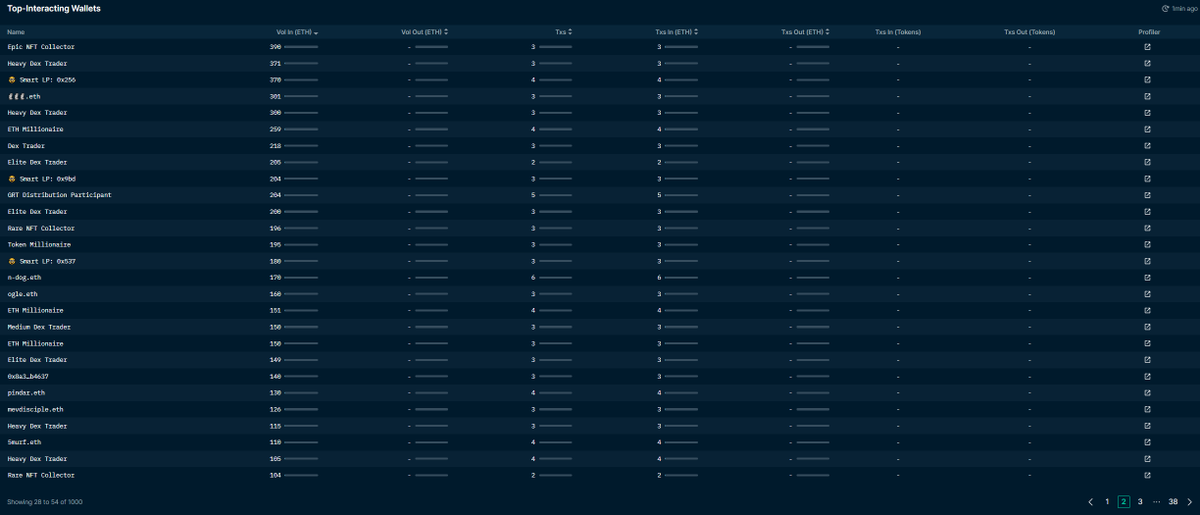Click the Profiler column header
Viewport: 1200px width, 515px height.
1149,32
